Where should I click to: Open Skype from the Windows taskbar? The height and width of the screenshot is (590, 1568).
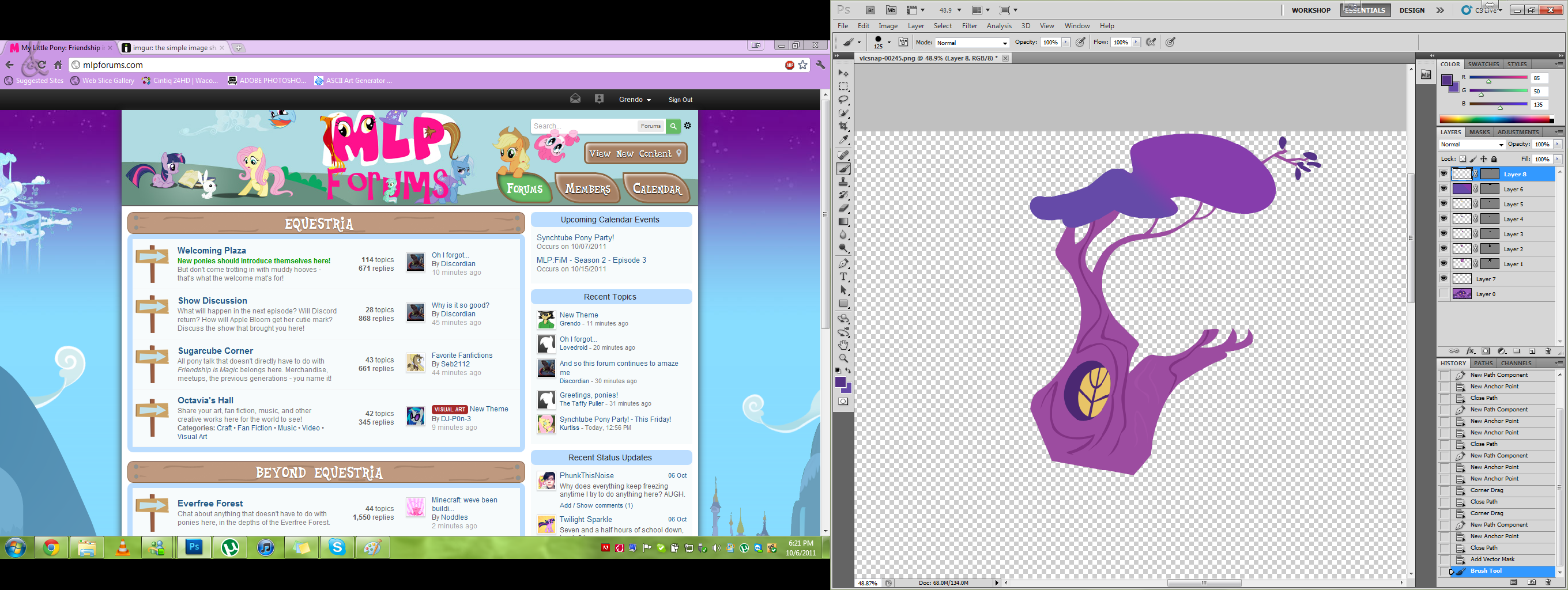click(337, 547)
